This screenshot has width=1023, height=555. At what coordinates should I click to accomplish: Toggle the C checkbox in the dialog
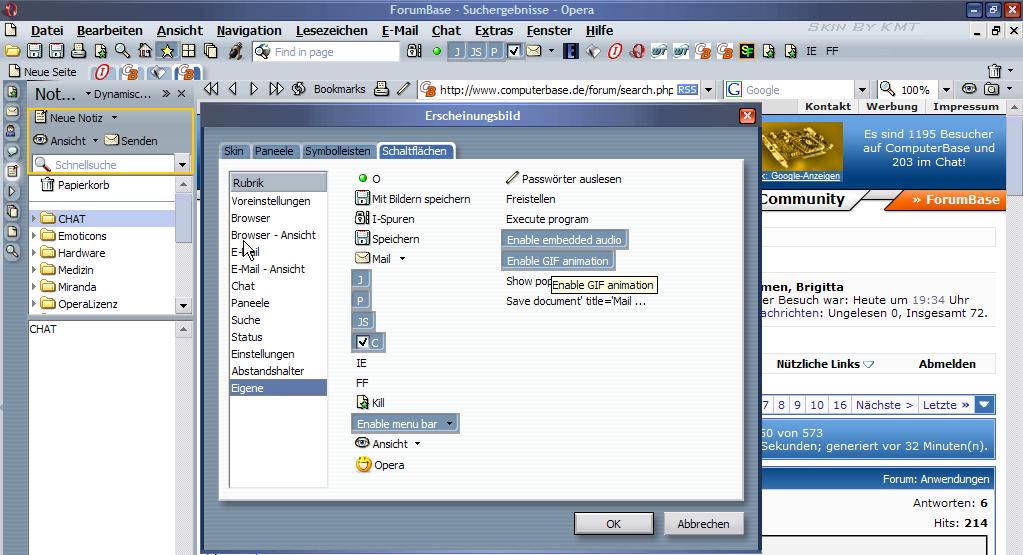tap(368, 342)
